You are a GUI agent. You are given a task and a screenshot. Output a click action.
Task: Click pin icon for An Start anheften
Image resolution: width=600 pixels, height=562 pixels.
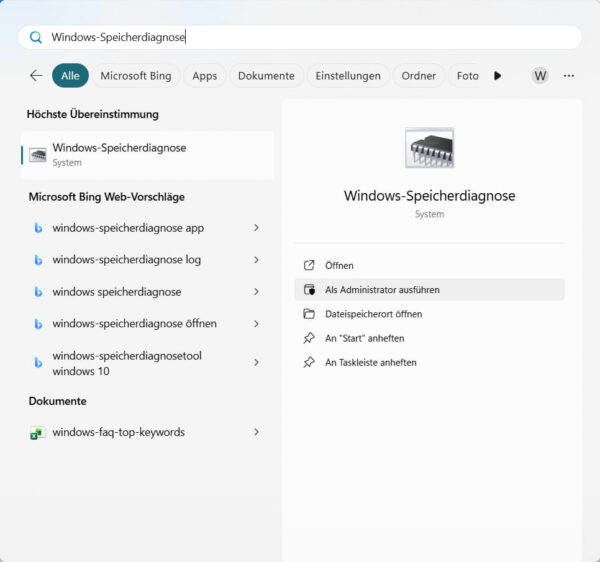tap(309, 338)
